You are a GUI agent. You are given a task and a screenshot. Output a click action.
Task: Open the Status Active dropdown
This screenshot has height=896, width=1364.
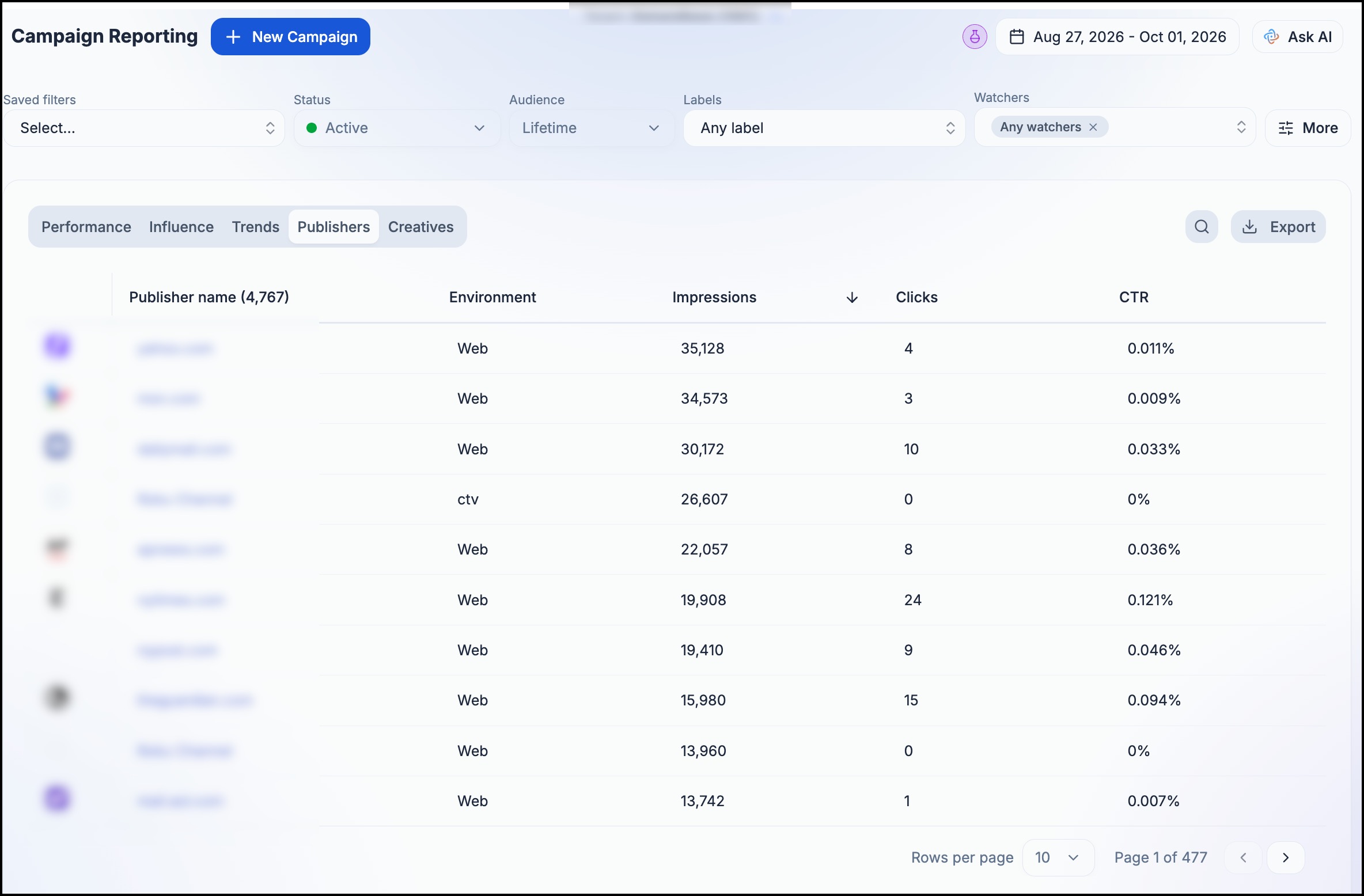coord(397,128)
